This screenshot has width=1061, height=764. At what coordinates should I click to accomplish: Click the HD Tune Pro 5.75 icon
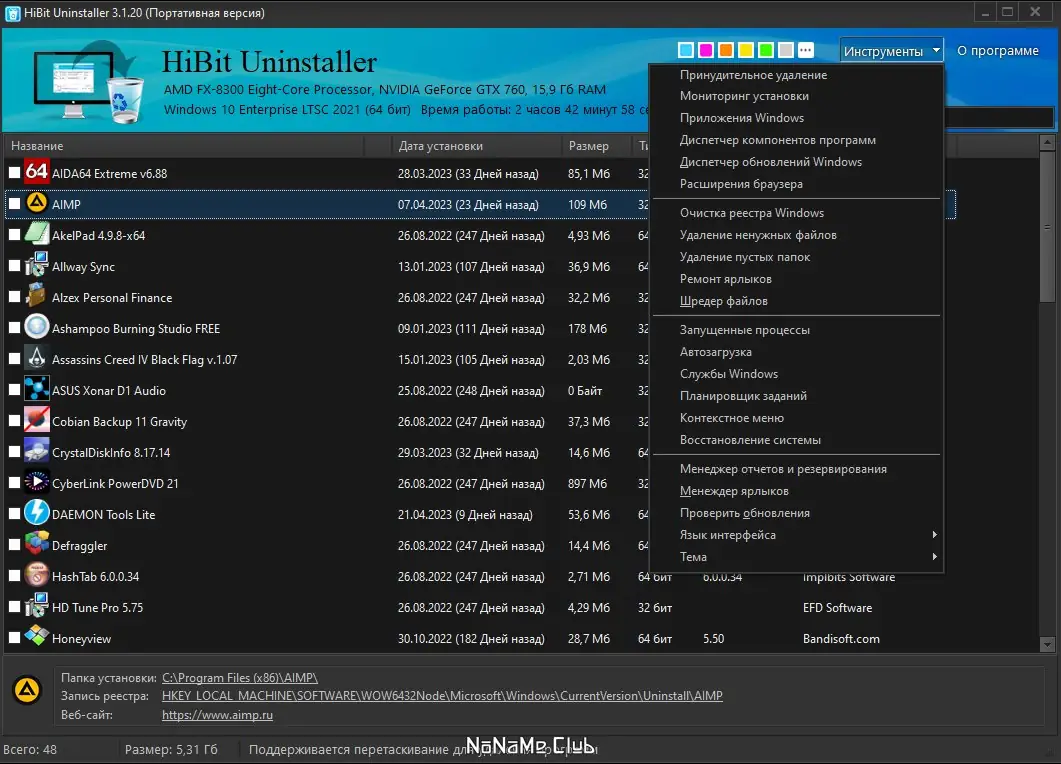pyautogui.click(x=37, y=606)
